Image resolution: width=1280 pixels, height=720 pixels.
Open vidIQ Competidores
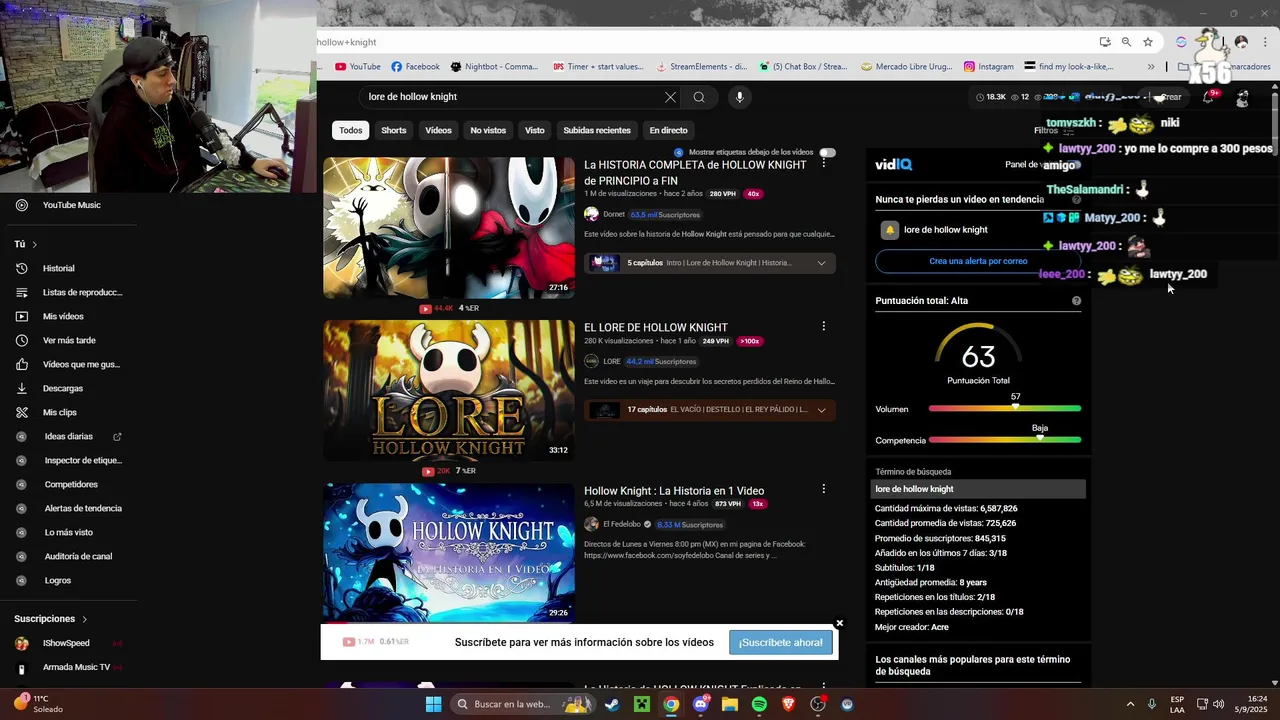(x=70, y=484)
